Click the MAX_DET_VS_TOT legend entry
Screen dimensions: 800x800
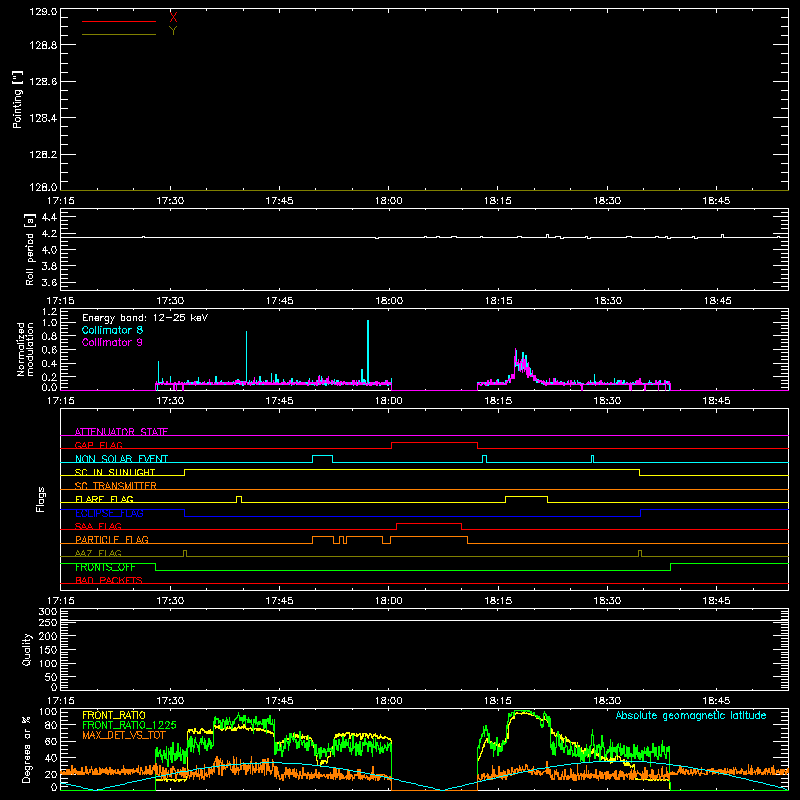(x=124, y=735)
